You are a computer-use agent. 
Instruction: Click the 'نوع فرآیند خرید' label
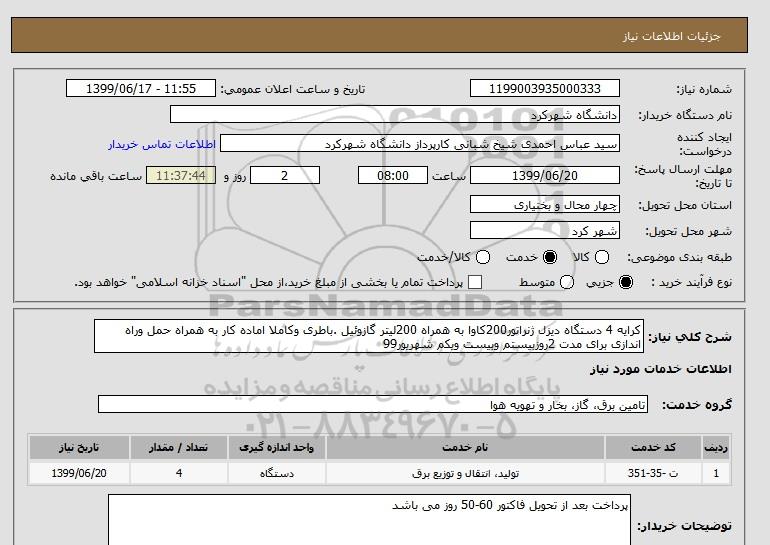pos(691,282)
